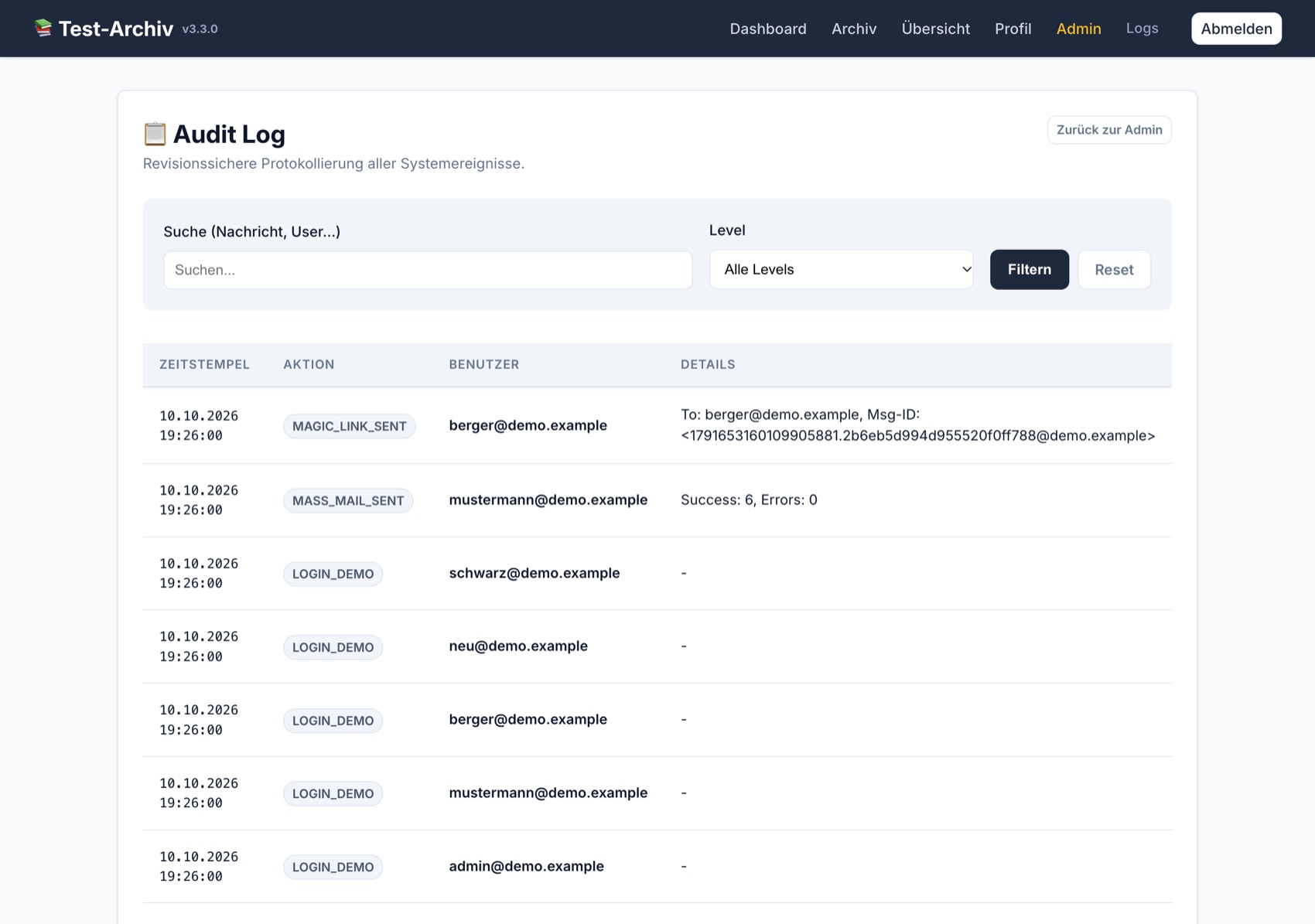This screenshot has height=924, width=1315.
Task: Click the MAGIC_LINK_SENT row timestamp
Action: point(199,425)
